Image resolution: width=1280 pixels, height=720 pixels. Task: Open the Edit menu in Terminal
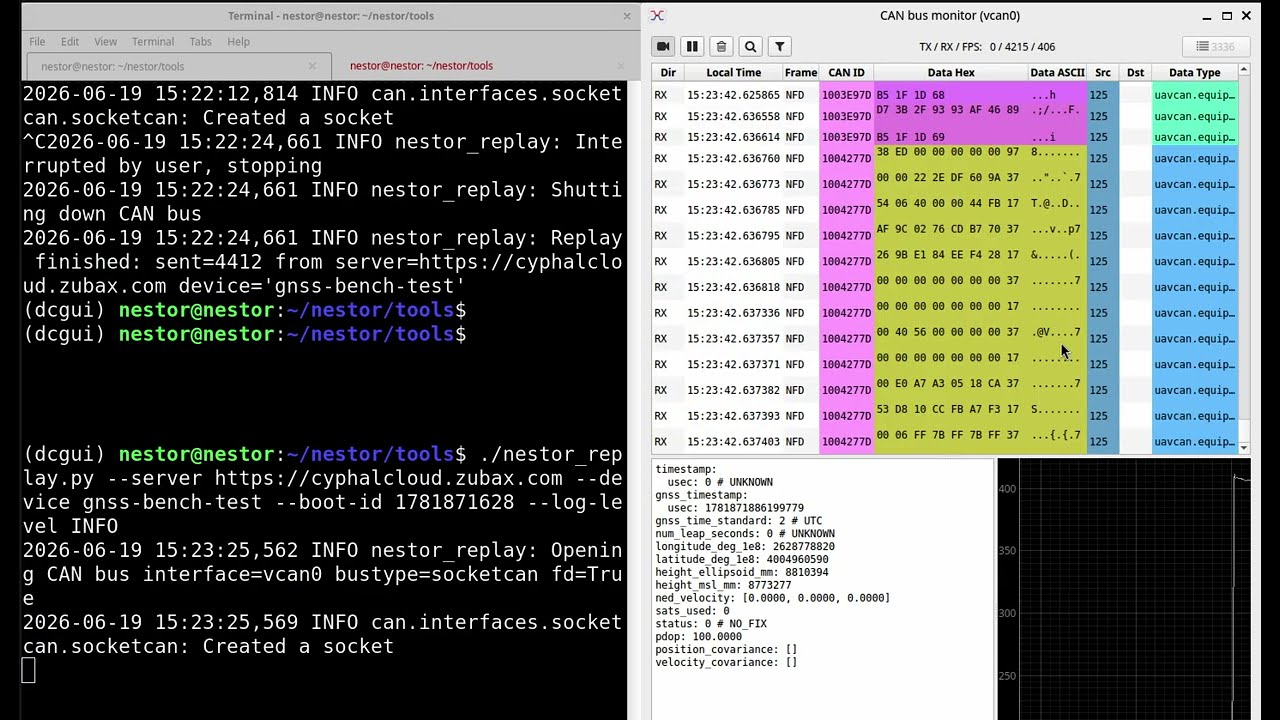click(x=70, y=41)
